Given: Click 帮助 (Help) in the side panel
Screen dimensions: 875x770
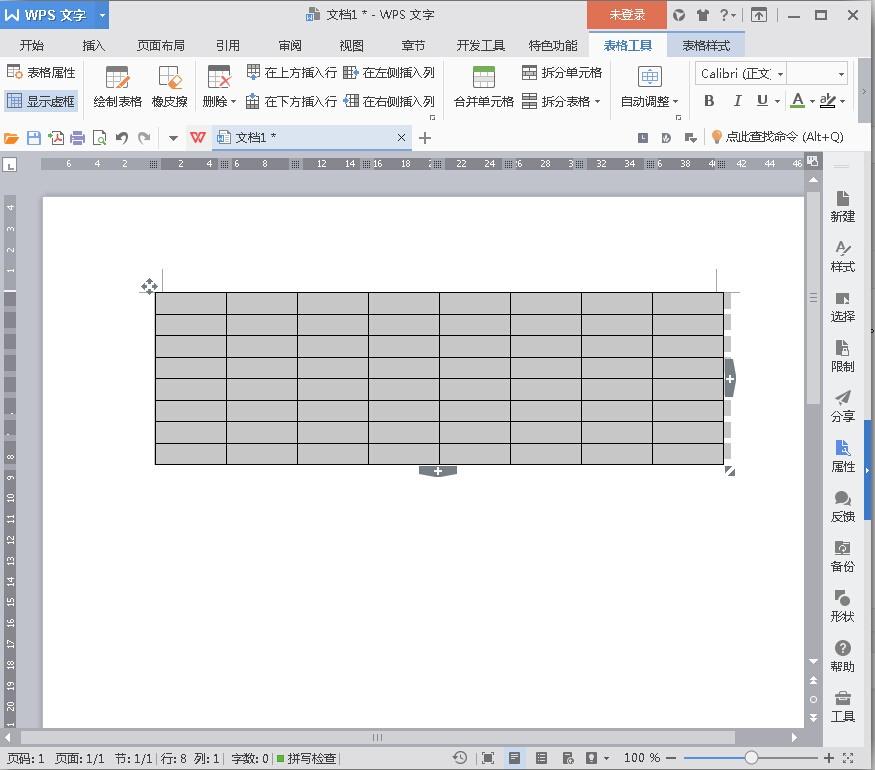Looking at the screenshot, I should click(x=842, y=656).
